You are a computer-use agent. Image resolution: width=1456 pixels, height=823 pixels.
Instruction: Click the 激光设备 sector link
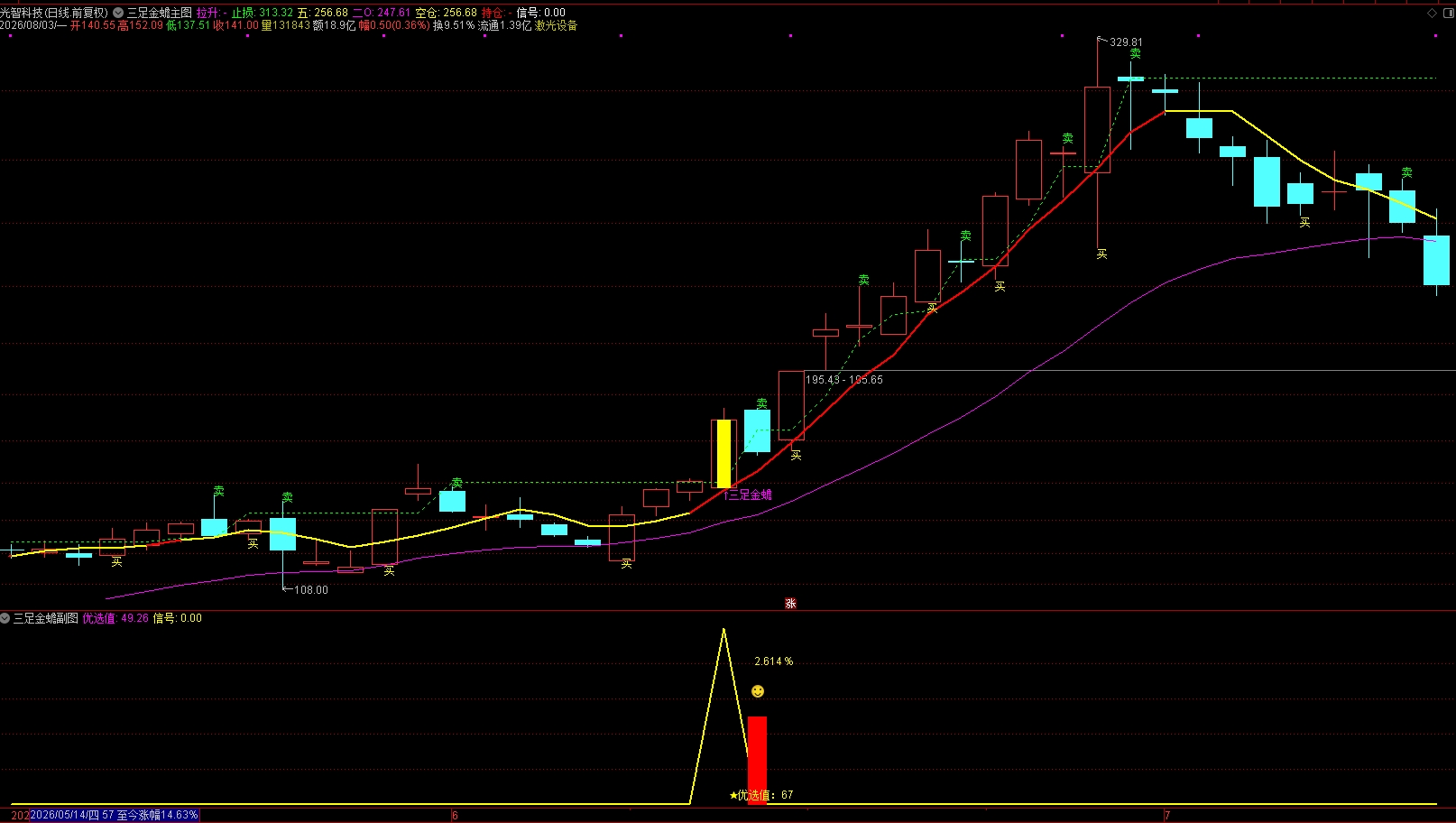(556, 25)
